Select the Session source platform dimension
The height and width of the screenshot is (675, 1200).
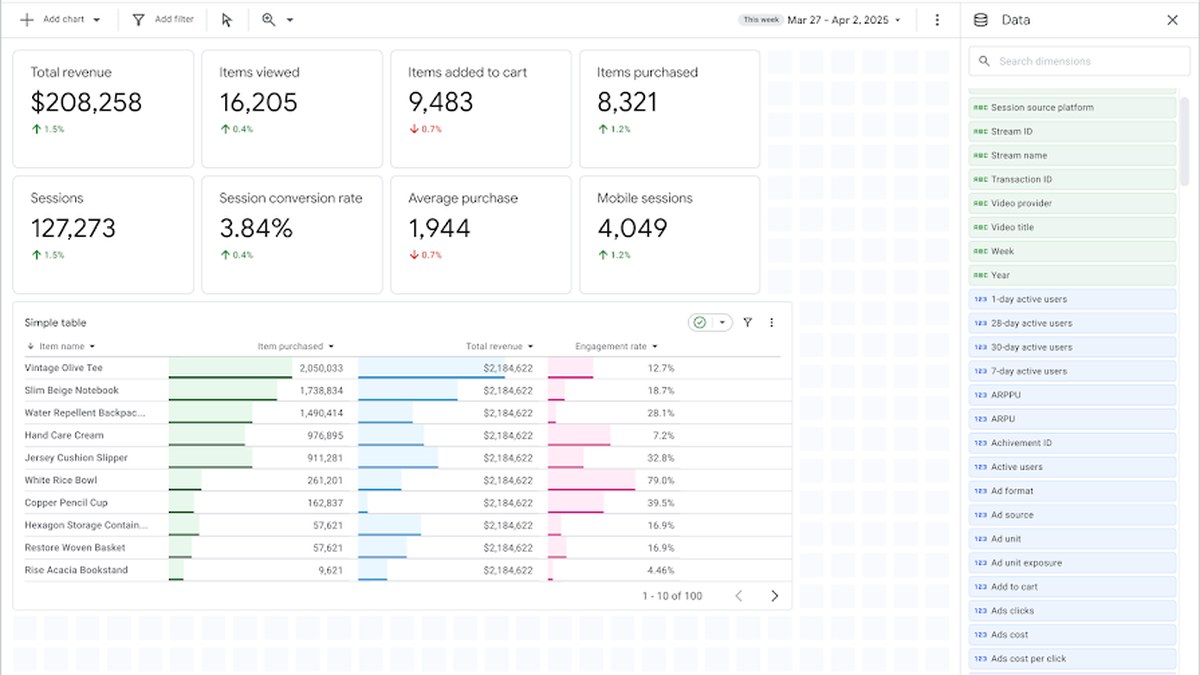[1073, 107]
